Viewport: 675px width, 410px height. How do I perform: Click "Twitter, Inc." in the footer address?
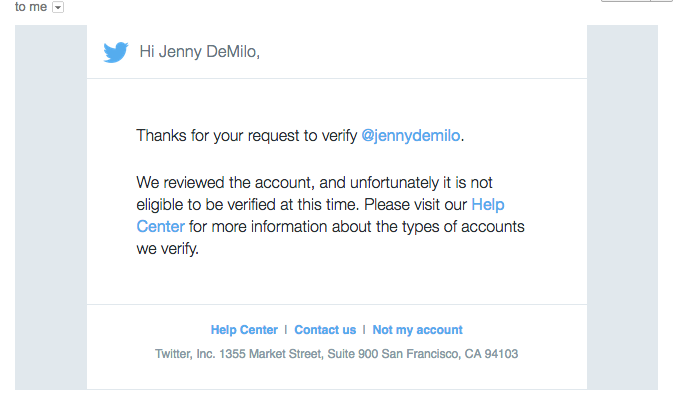coord(185,354)
